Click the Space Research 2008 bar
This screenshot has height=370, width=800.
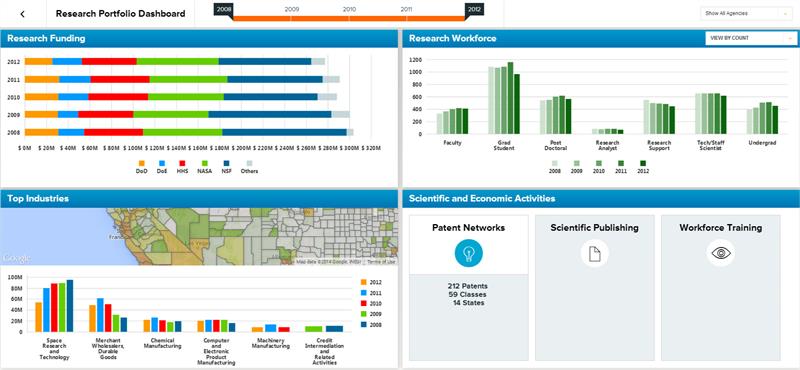coord(70,306)
